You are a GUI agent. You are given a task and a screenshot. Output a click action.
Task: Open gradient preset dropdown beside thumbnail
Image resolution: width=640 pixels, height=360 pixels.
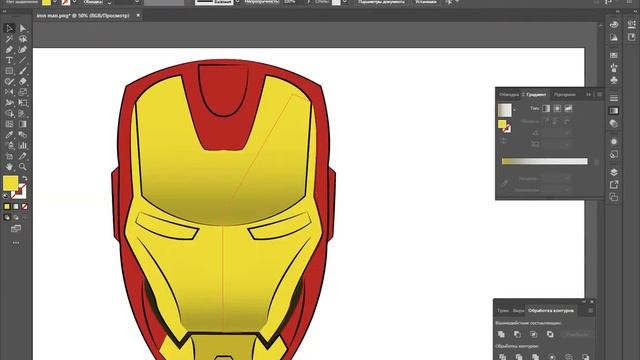coord(514,110)
